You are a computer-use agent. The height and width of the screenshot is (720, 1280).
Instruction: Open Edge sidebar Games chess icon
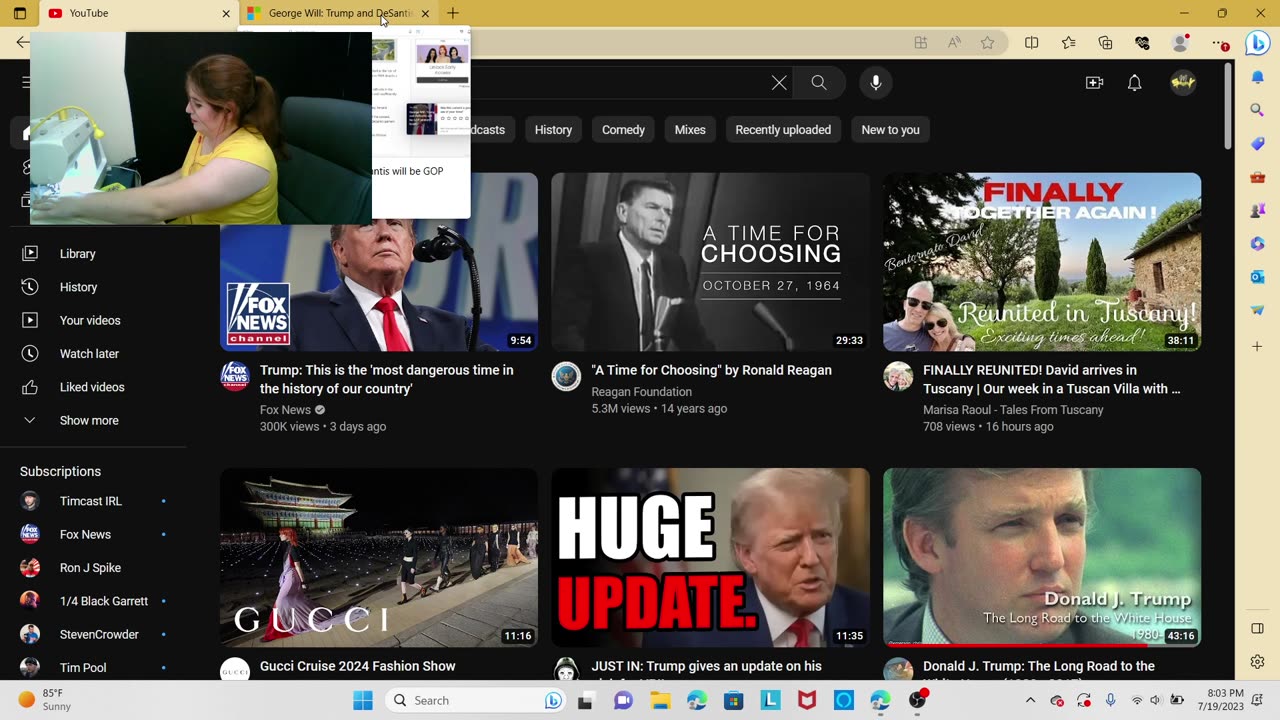click(x=1257, y=210)
